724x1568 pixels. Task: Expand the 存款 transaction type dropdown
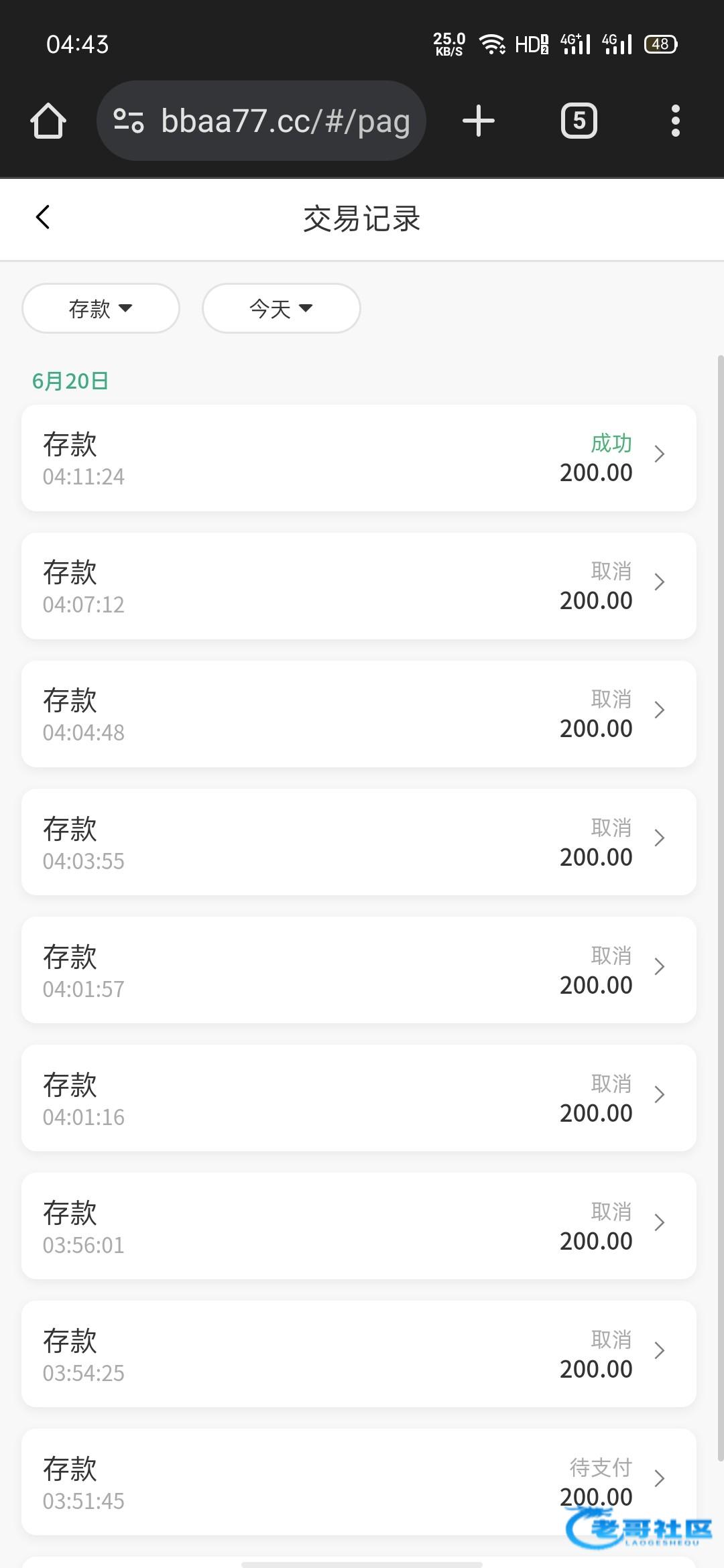click(101, 308)
